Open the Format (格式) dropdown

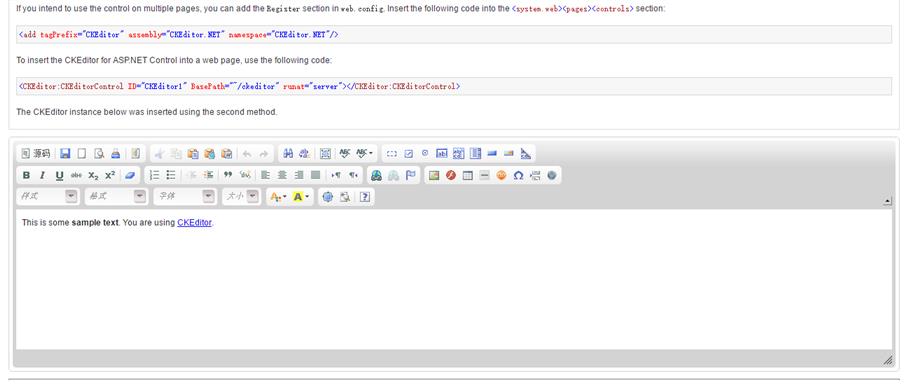tap(116, 197)
